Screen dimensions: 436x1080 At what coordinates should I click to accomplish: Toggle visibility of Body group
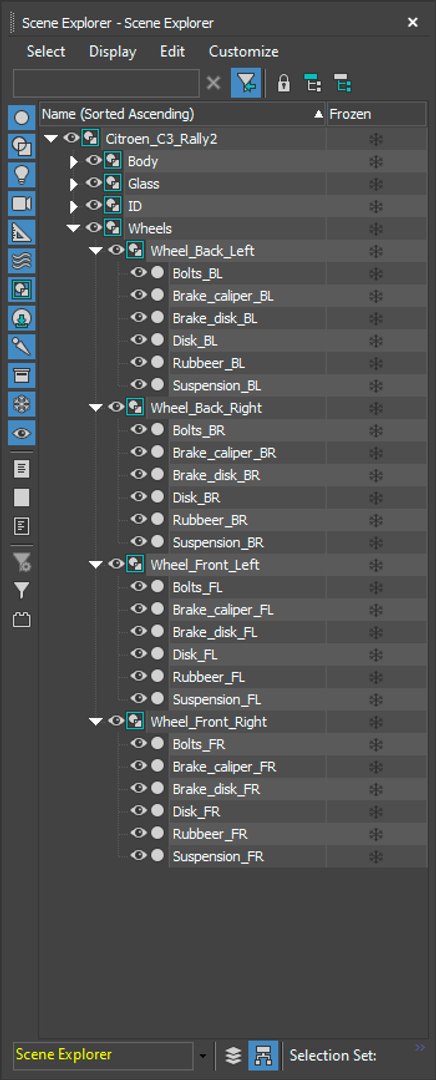(93, 161)
